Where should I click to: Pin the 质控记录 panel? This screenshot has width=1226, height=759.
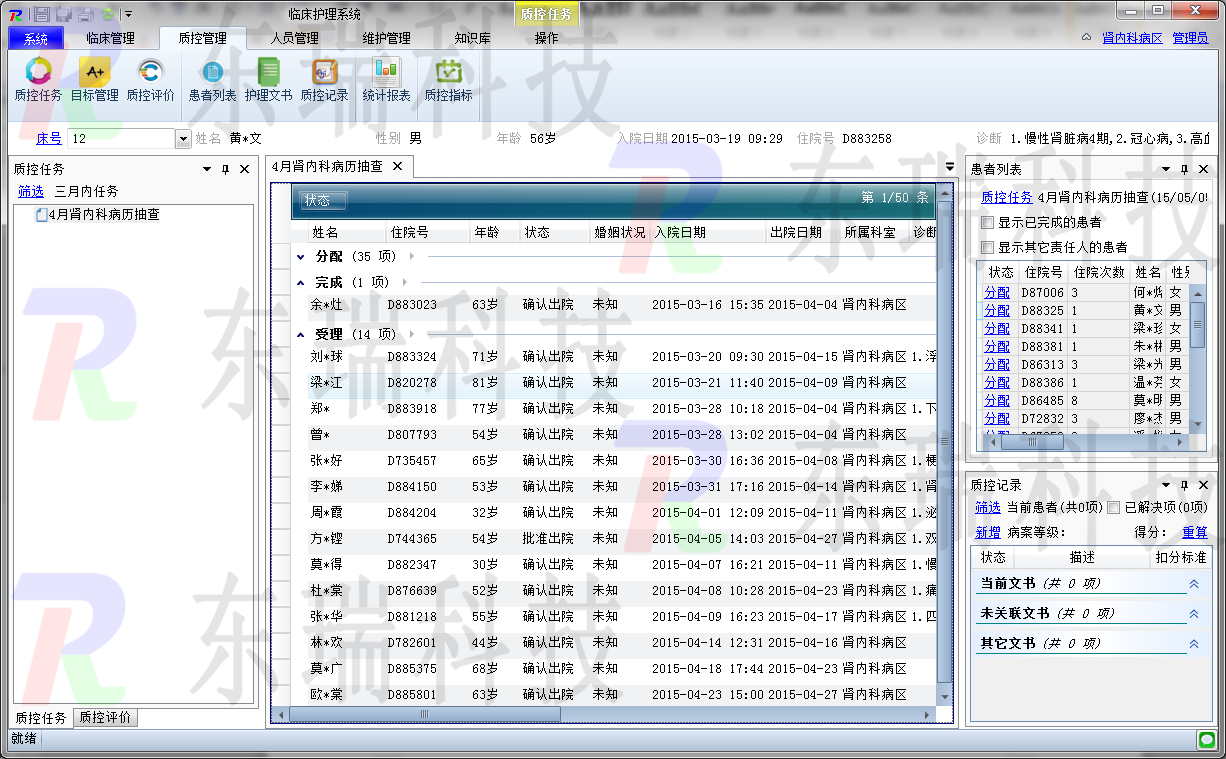point(1184,486)
